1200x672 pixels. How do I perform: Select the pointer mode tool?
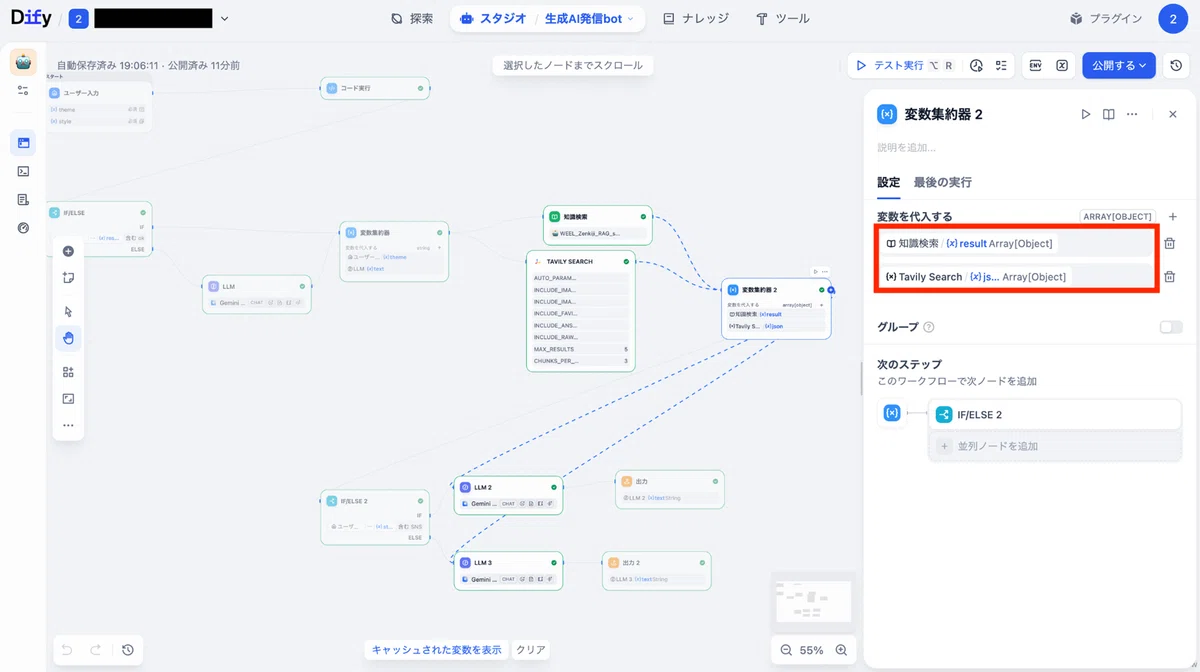[68, 311]
